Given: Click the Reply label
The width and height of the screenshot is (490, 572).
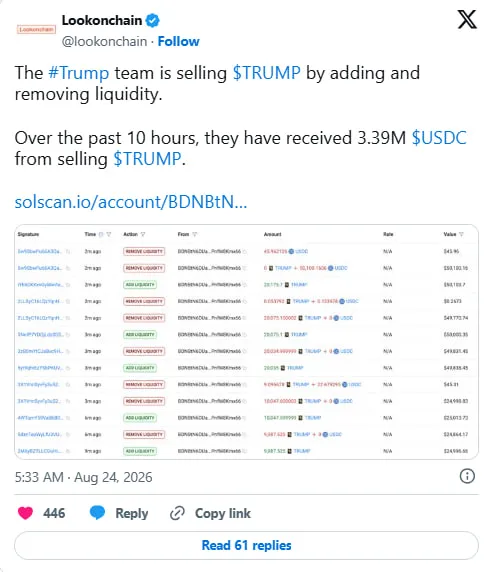Looking at the screenshot, I should pyautogui.click(x=132, y=514).
